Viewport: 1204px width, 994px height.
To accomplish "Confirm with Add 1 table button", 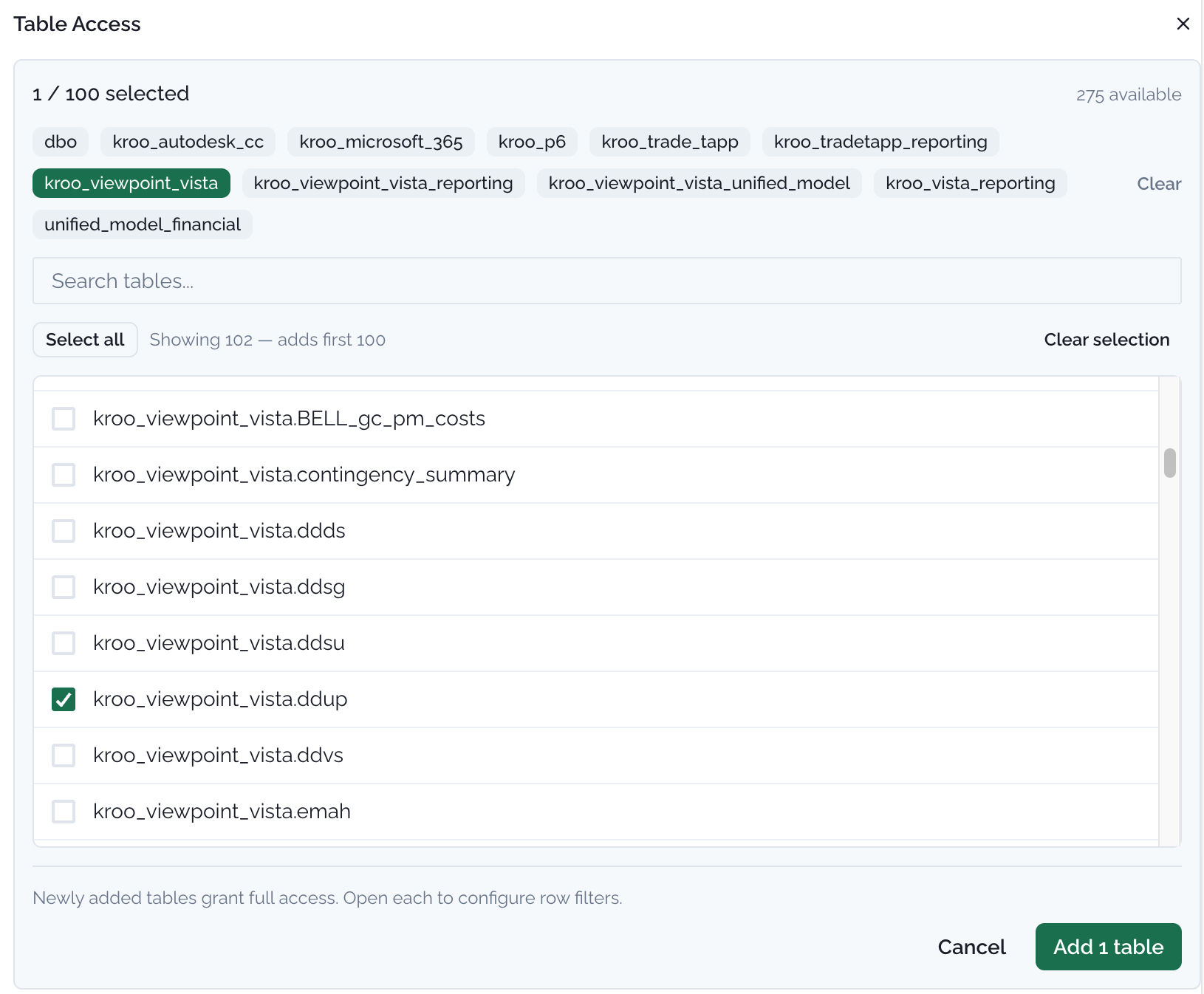I will tap(1109, 947).
